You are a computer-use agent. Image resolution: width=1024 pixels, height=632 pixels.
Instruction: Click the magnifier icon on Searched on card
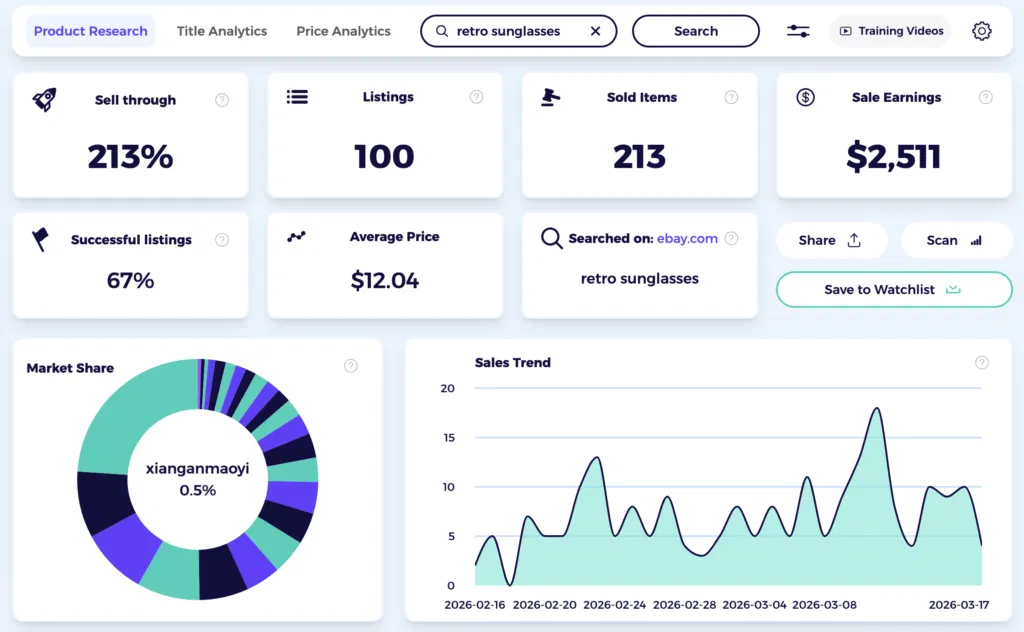(x=551, y=238)
